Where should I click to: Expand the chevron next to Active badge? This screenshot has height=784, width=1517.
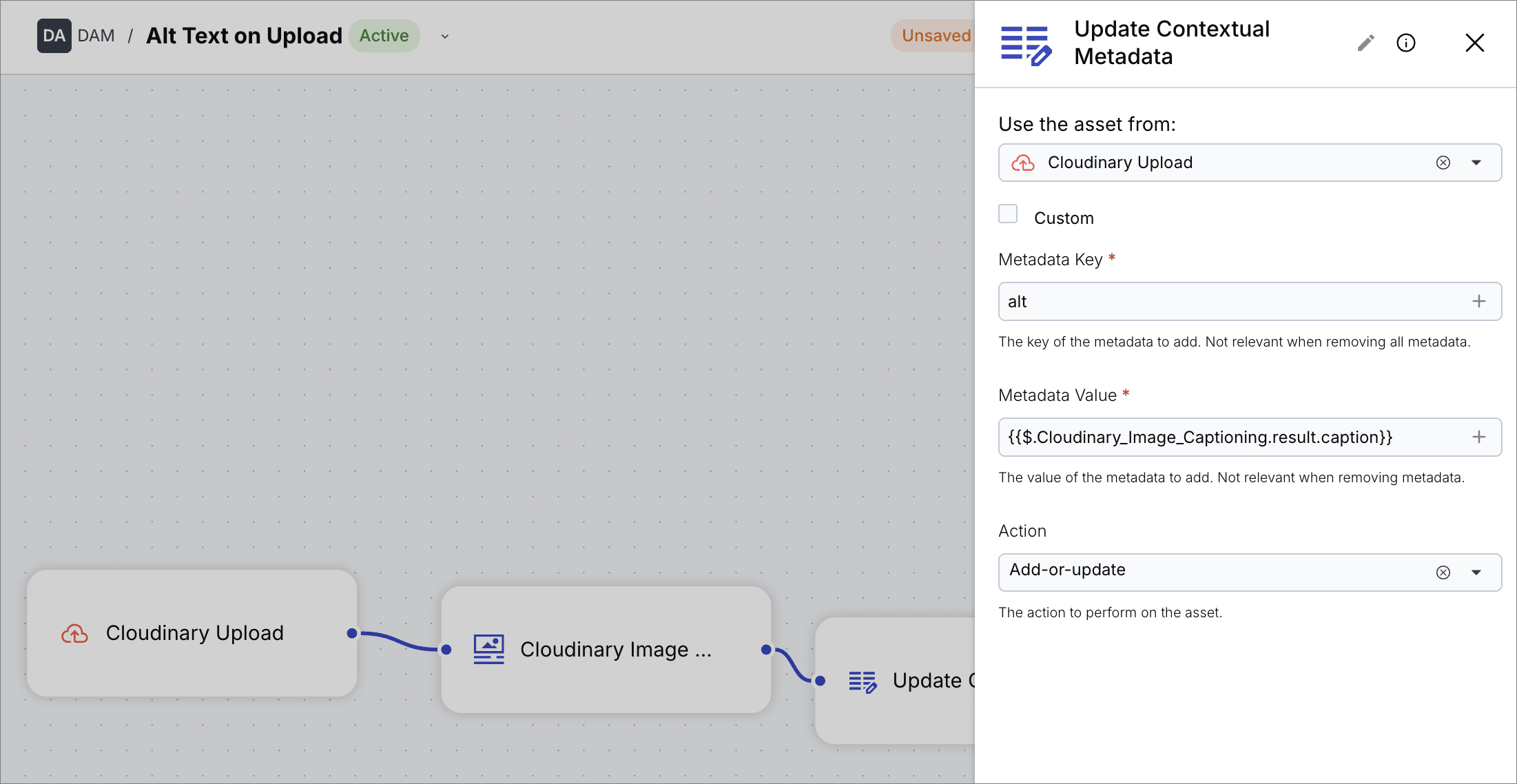[x=445, y=37]
